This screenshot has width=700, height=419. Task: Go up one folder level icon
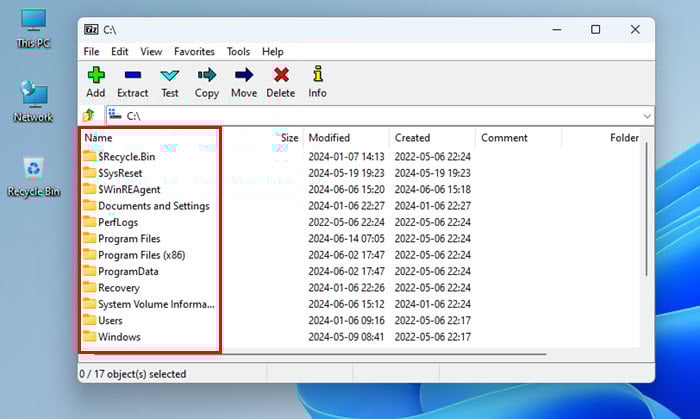click(89, 116)
